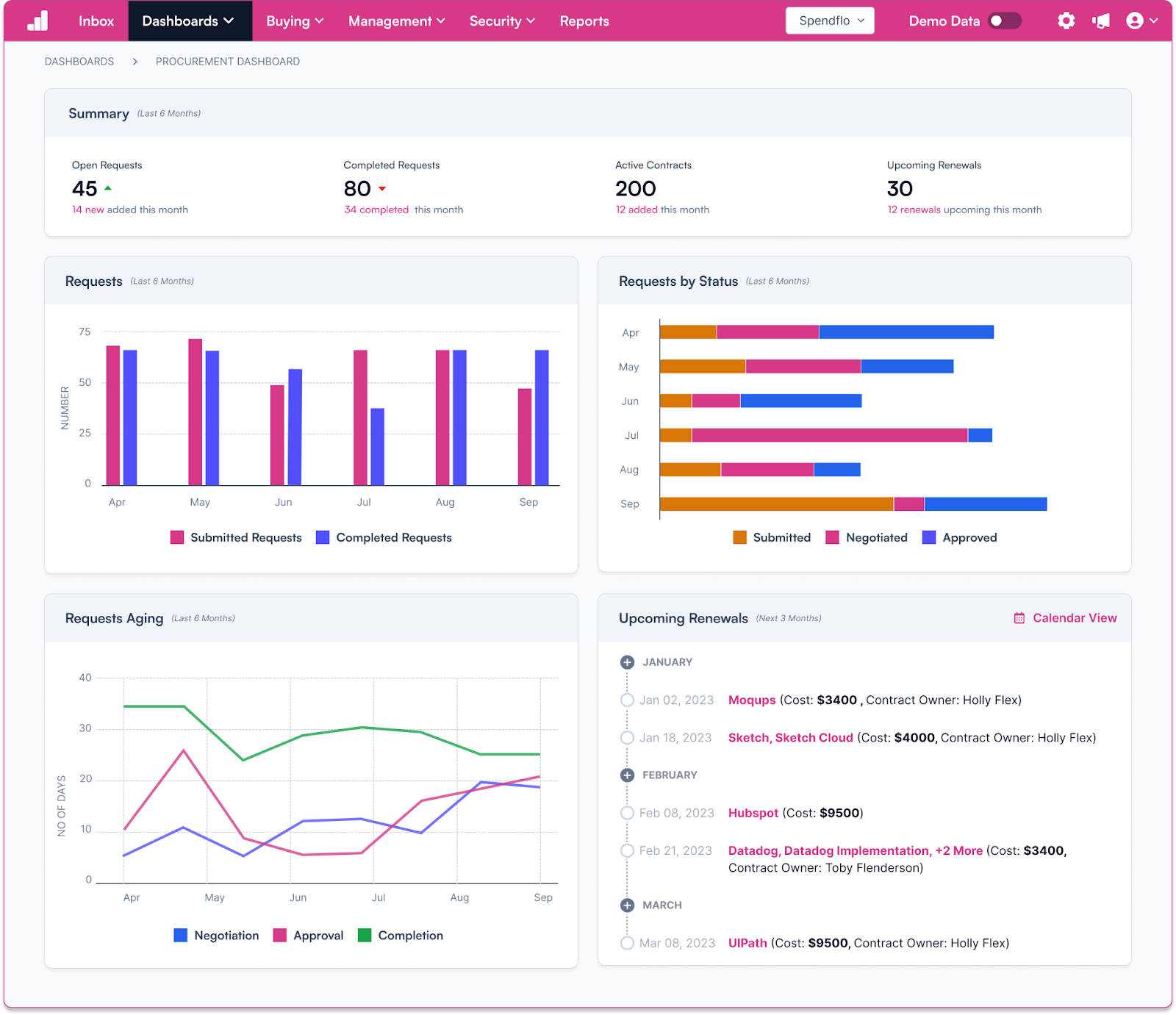The image size is (1176, 1015).
Task: Click the Completion legend swatch
Action: pyautogui.click(x=365, y=936)
